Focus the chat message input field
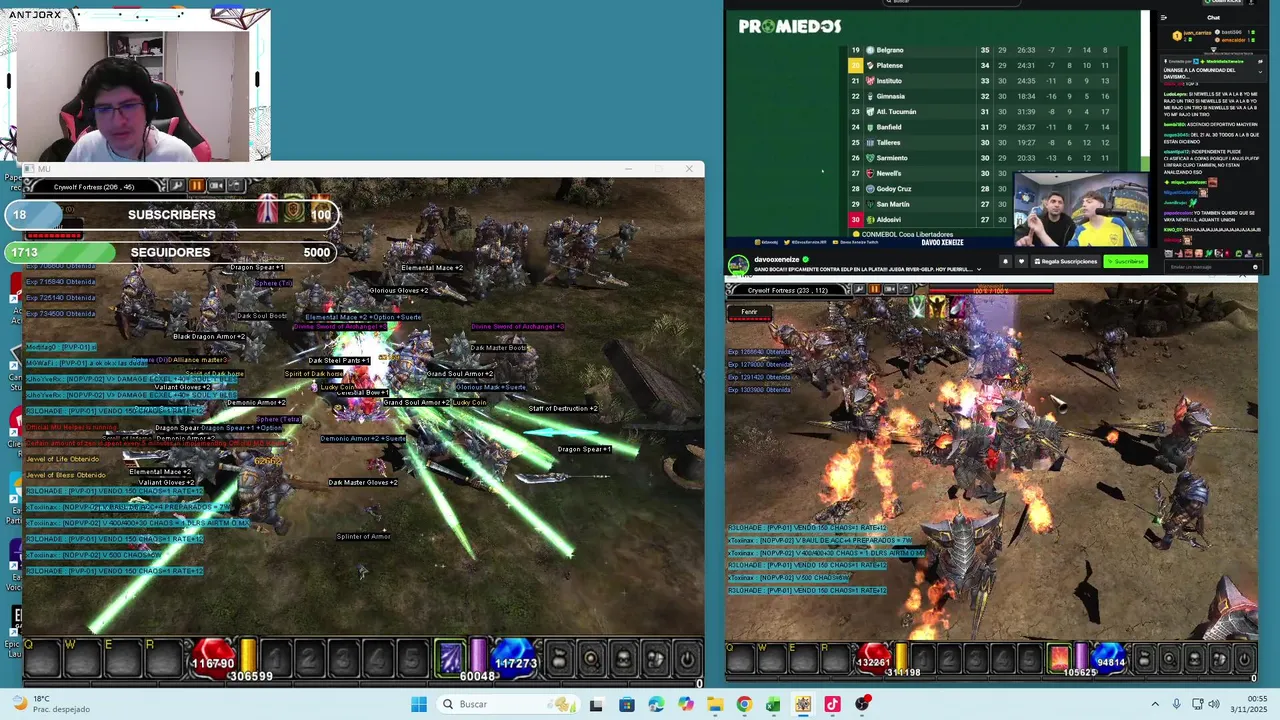Viewport: 1280px width, 720px height. click(x=1214, y=267)
